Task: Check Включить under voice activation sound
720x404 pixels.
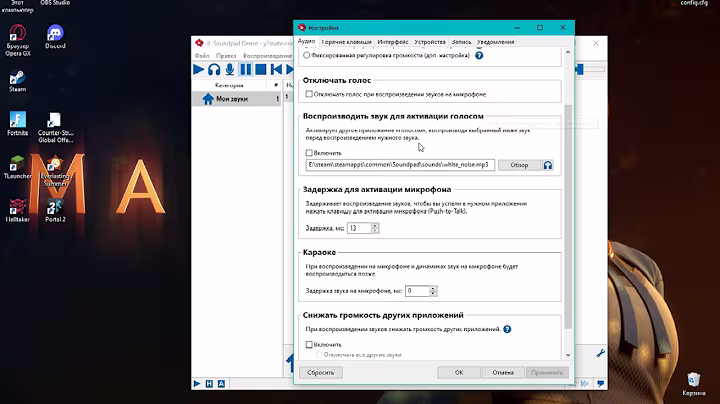Action: (309, 153)
